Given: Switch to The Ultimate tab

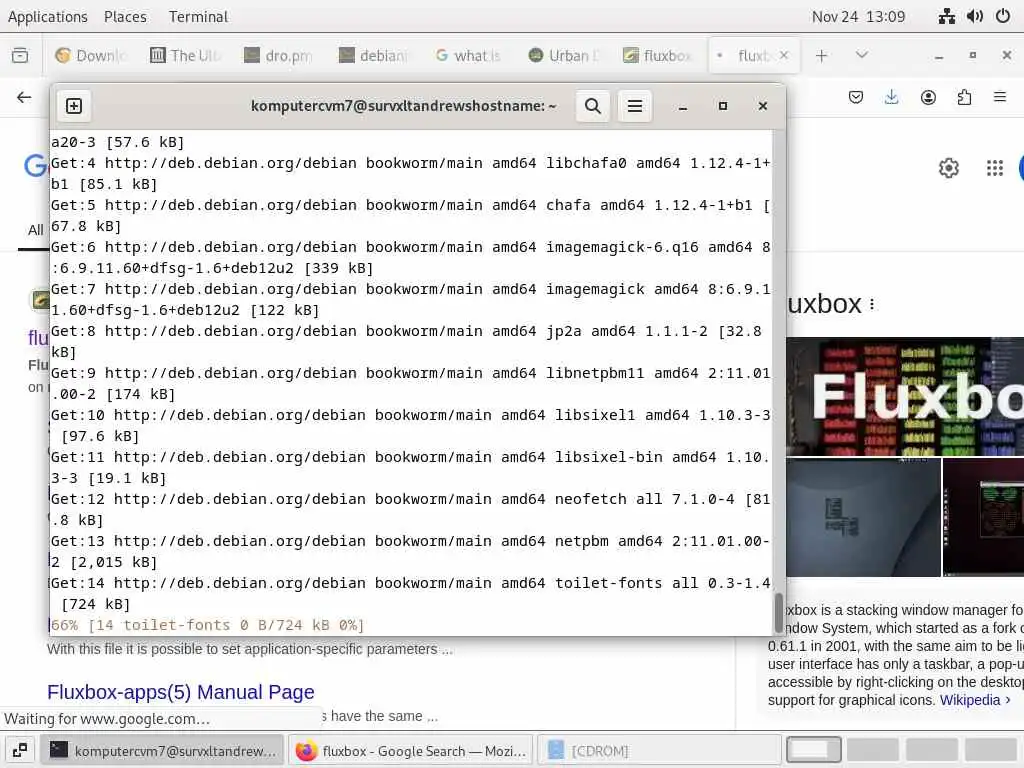Looking at the screenshot, I should coord(185,56).
